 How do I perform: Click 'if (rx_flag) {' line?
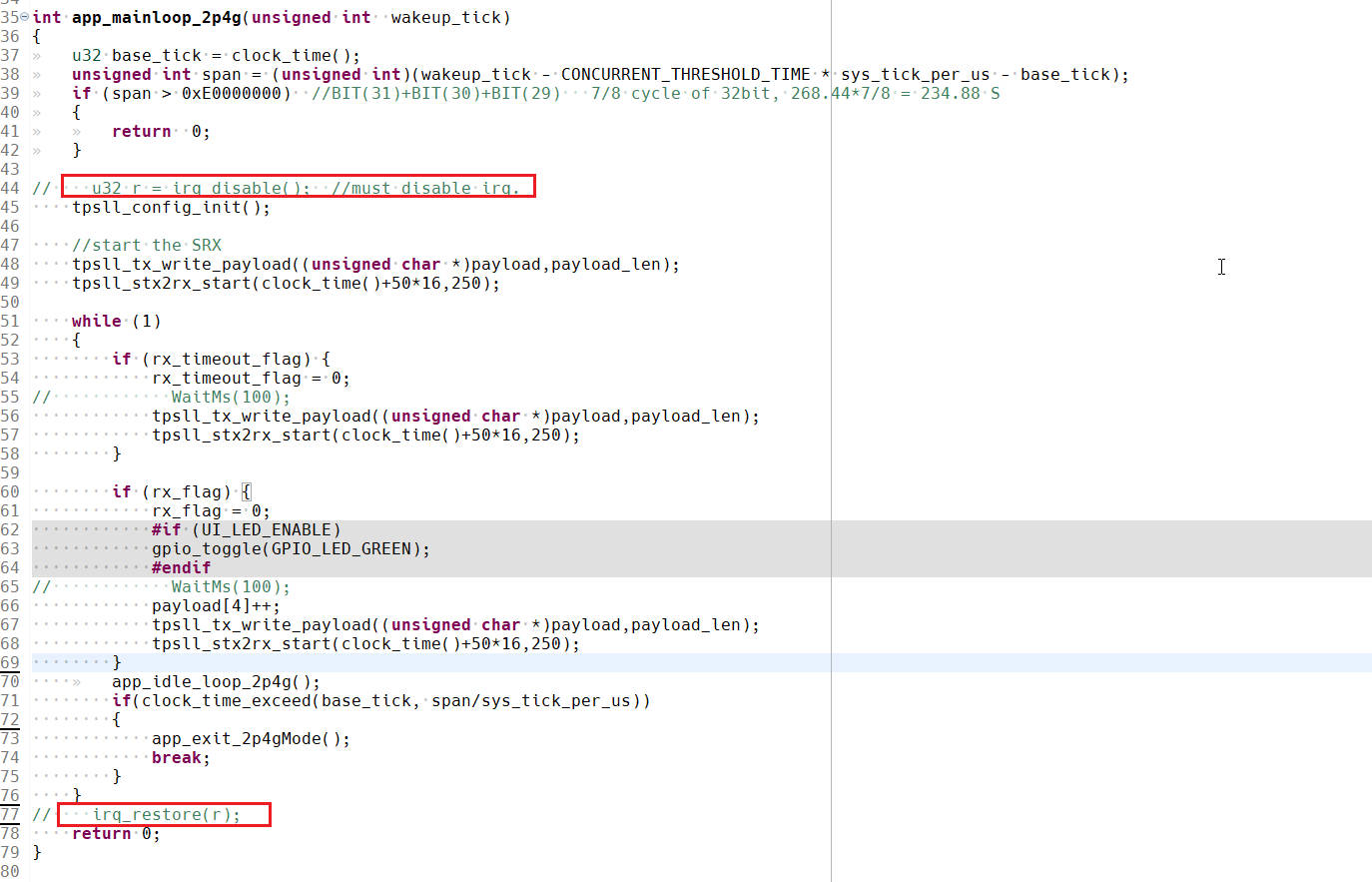[181, 492]
